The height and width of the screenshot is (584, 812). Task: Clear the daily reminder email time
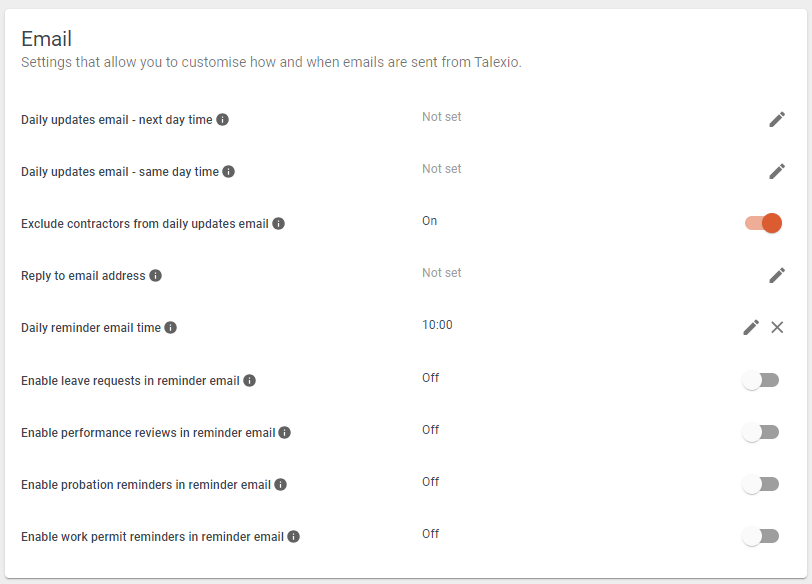coord(777,327)
